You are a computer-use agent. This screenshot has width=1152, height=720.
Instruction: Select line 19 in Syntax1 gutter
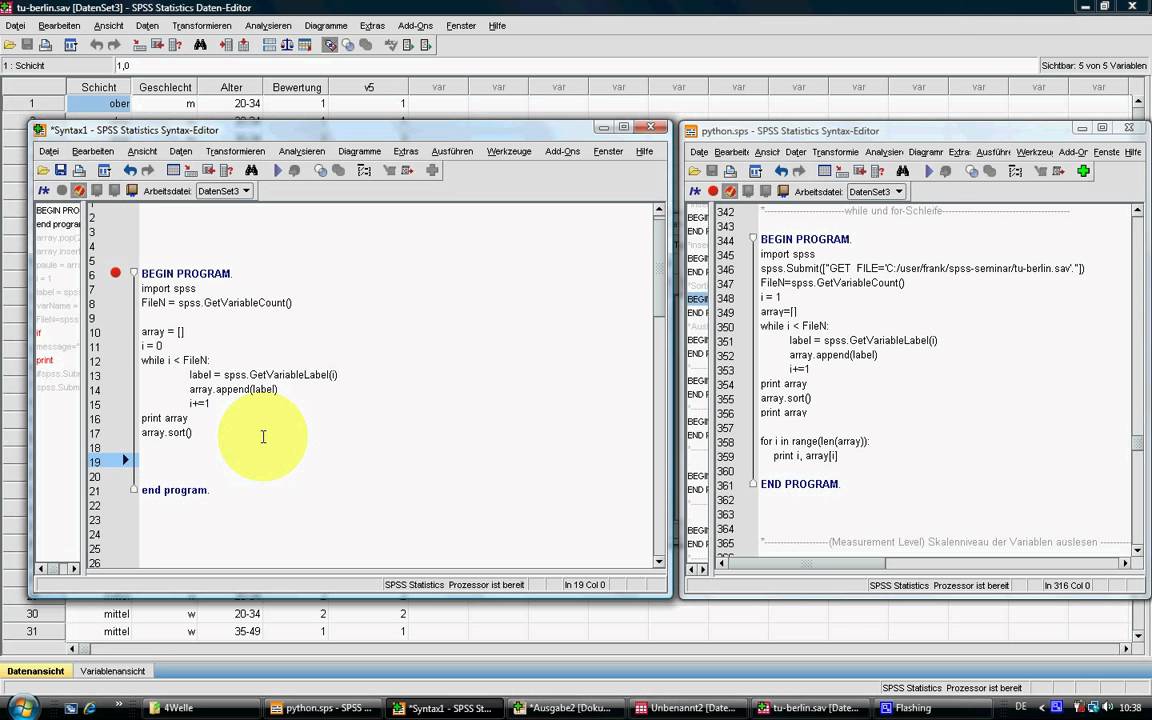tap(95, 462)
